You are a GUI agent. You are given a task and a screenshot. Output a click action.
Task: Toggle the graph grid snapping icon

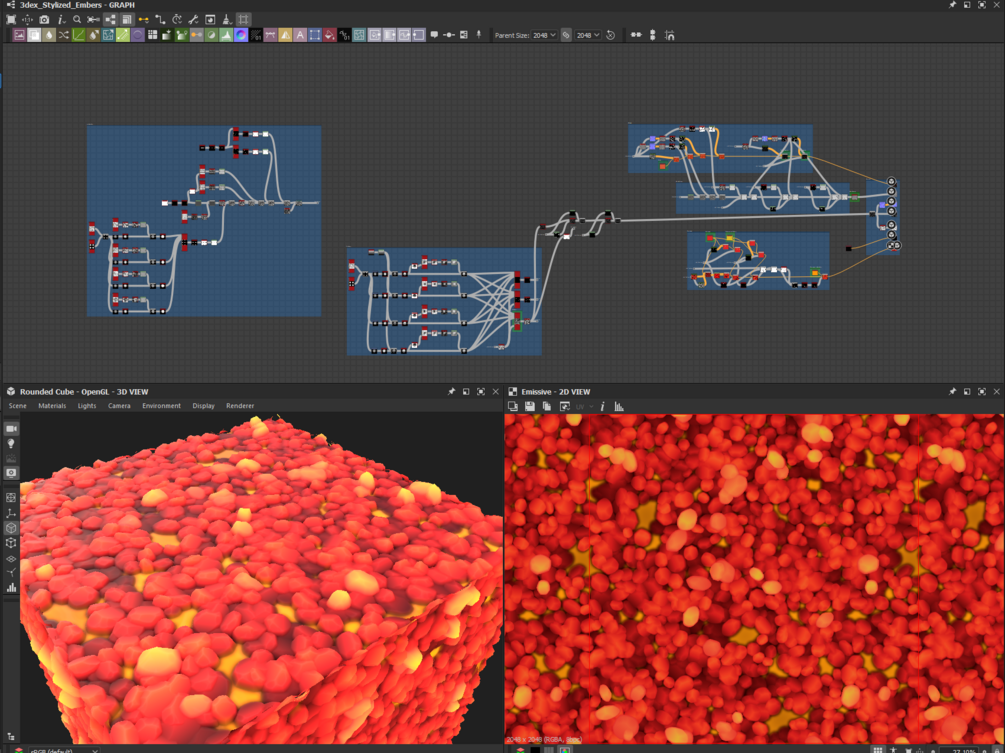click(x=244, y=20)
